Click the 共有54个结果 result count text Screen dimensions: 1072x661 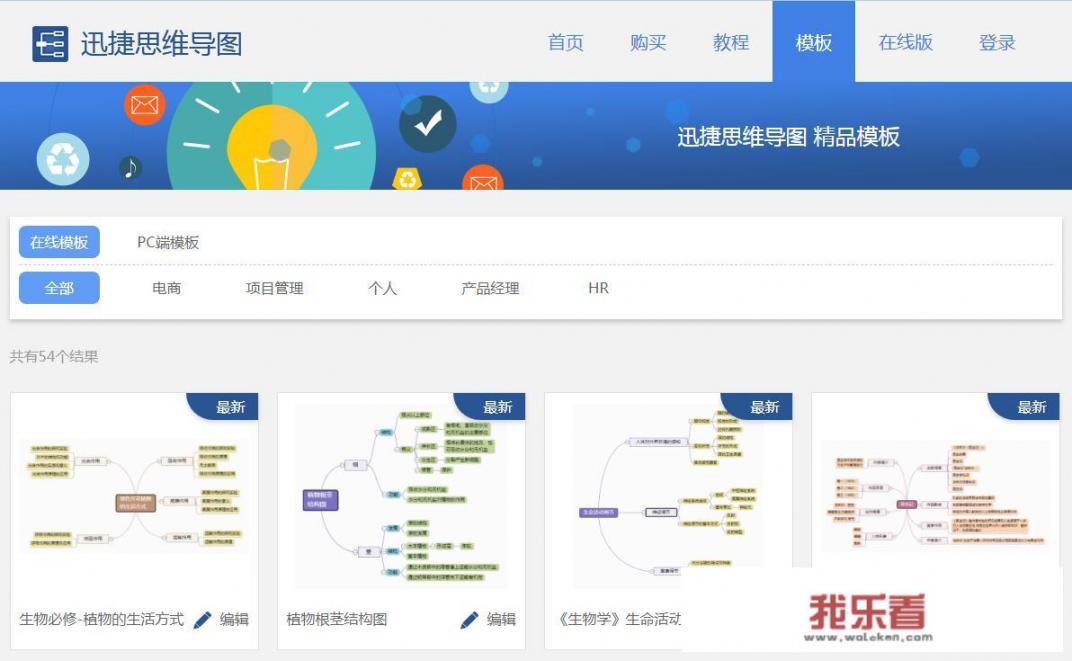(54, 357)
